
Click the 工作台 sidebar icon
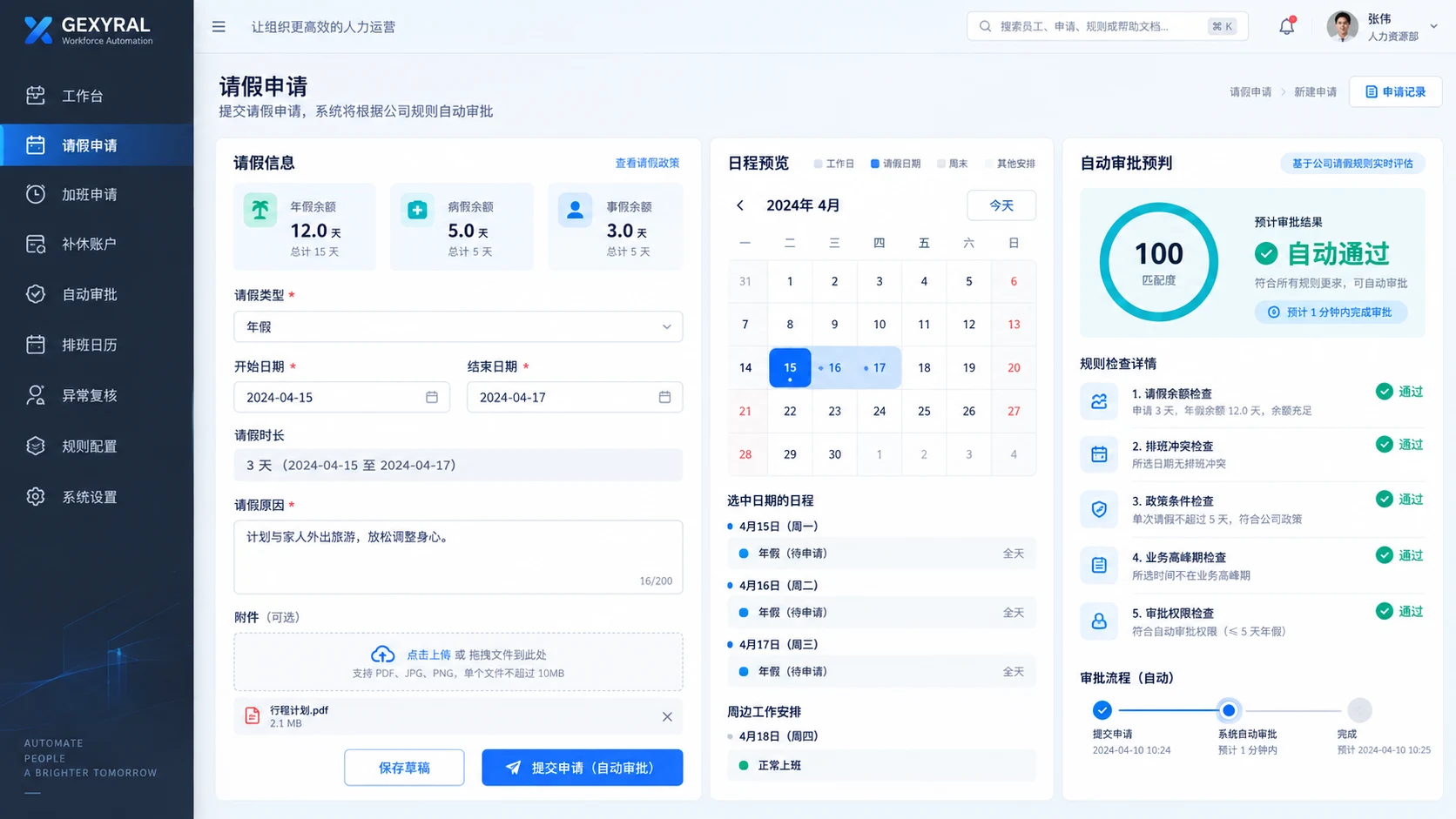(36, 96)
